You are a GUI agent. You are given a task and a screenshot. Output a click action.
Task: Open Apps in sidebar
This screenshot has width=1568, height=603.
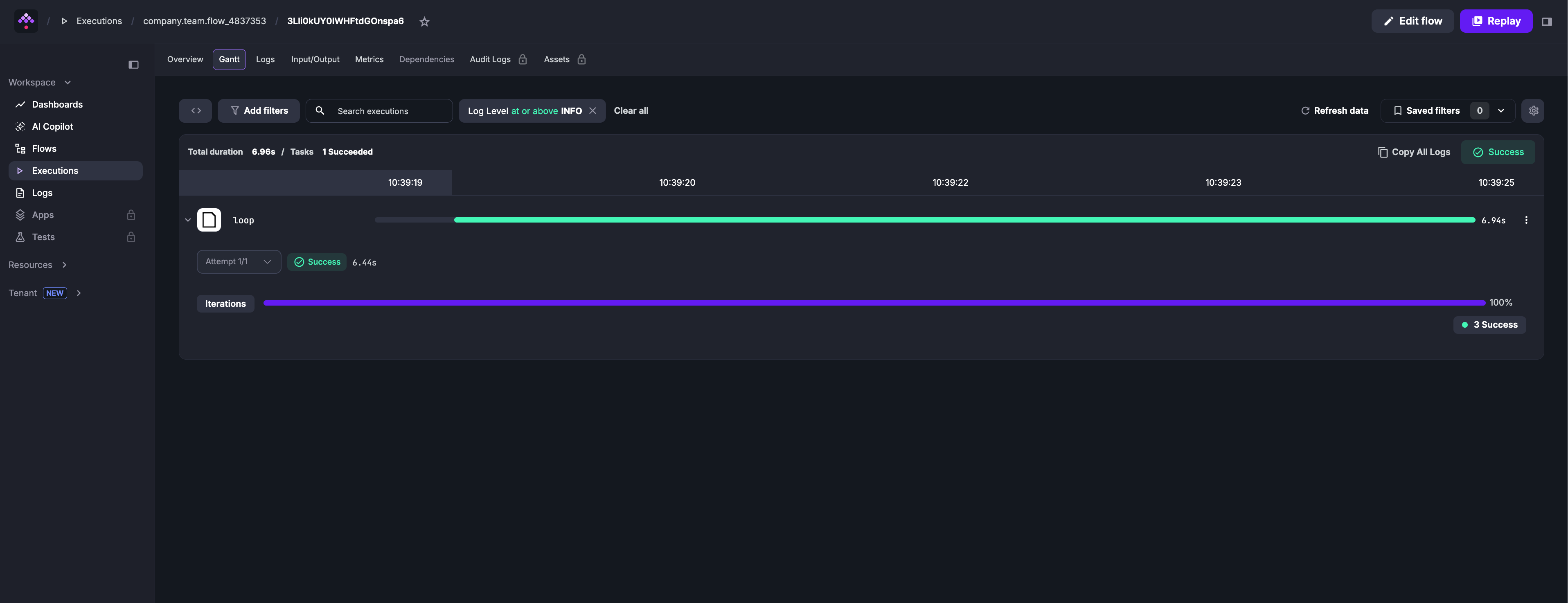coord(75,215)
